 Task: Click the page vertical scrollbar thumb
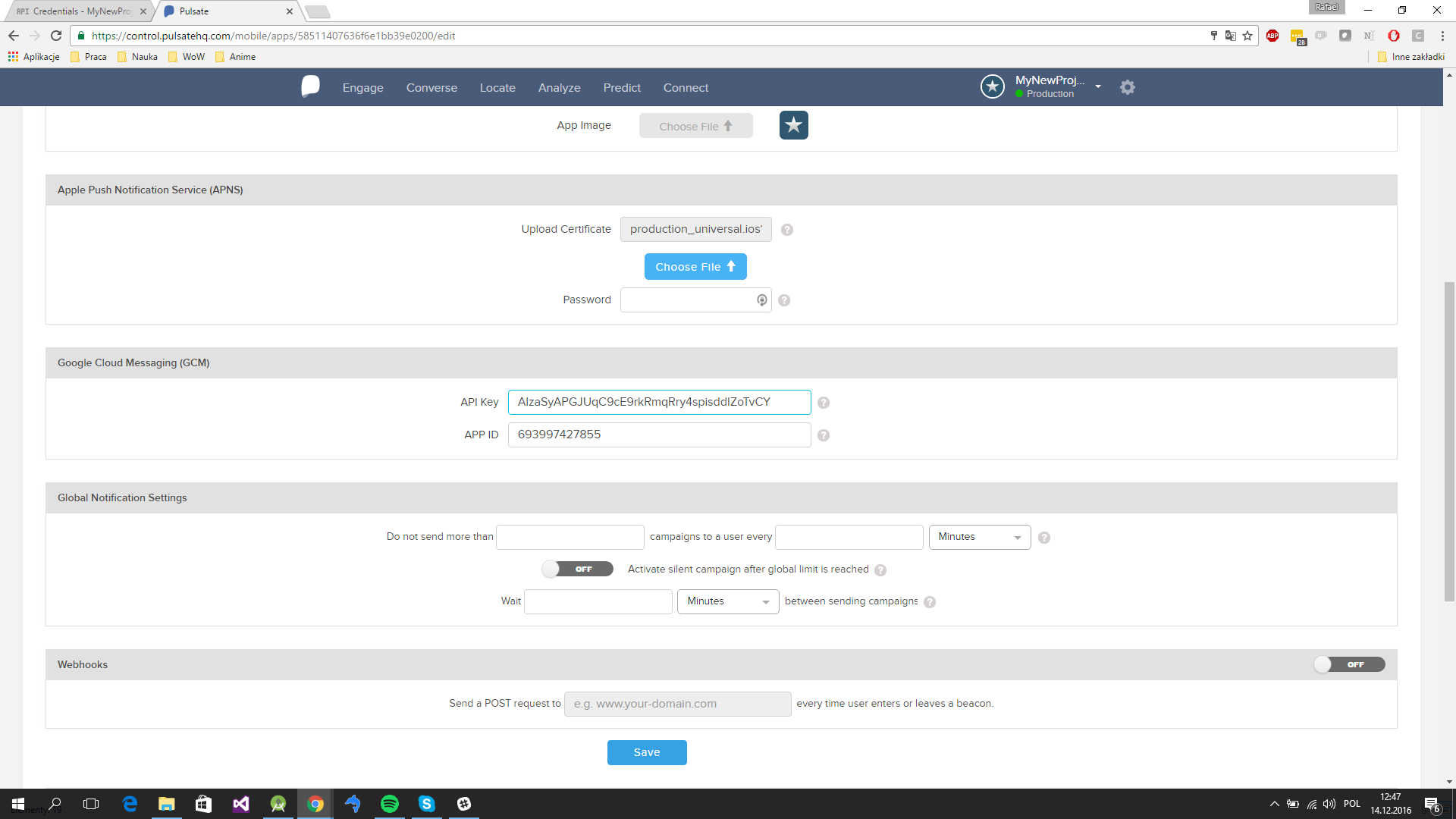point(1449,441)
